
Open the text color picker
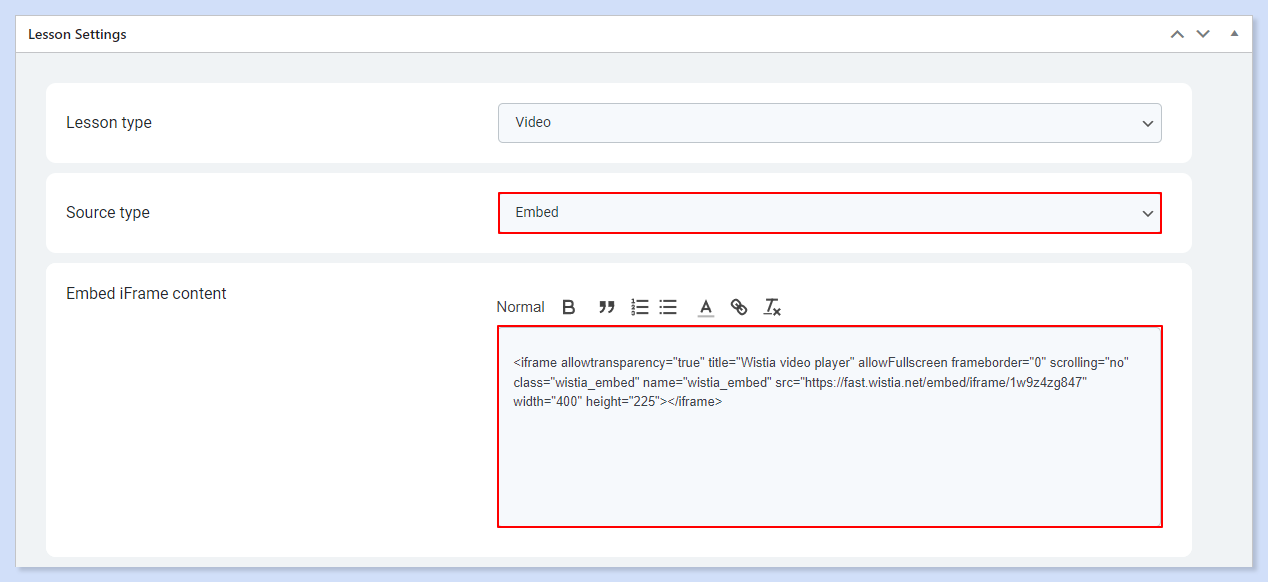[x=706, y=307]
